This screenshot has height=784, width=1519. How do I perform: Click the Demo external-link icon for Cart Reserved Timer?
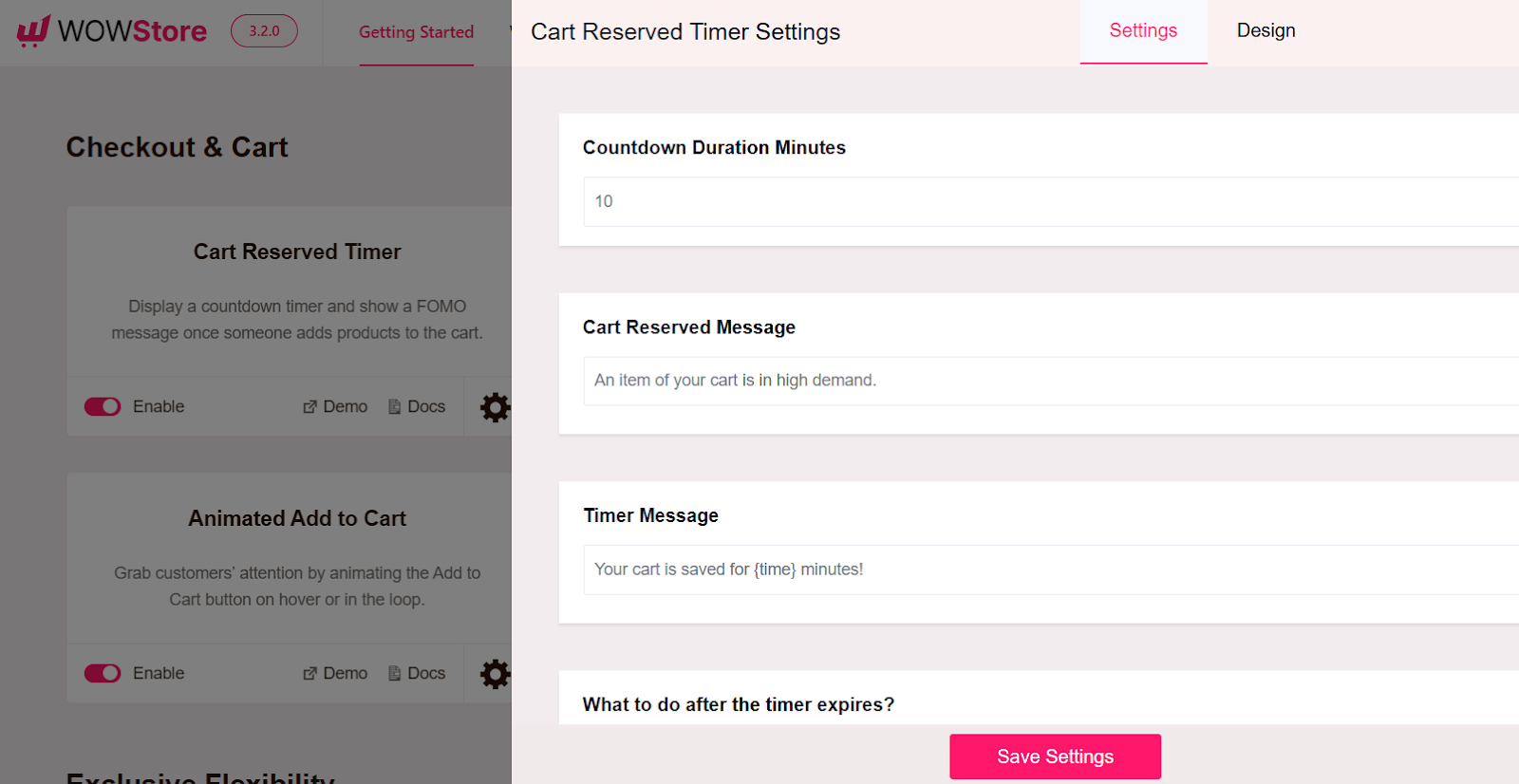(309, 406)
